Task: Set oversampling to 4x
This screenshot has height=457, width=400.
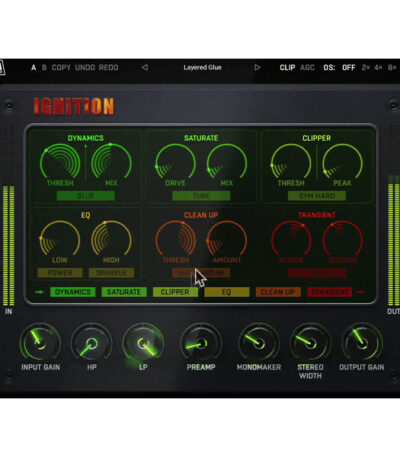Action: click(x=378, y=68)
